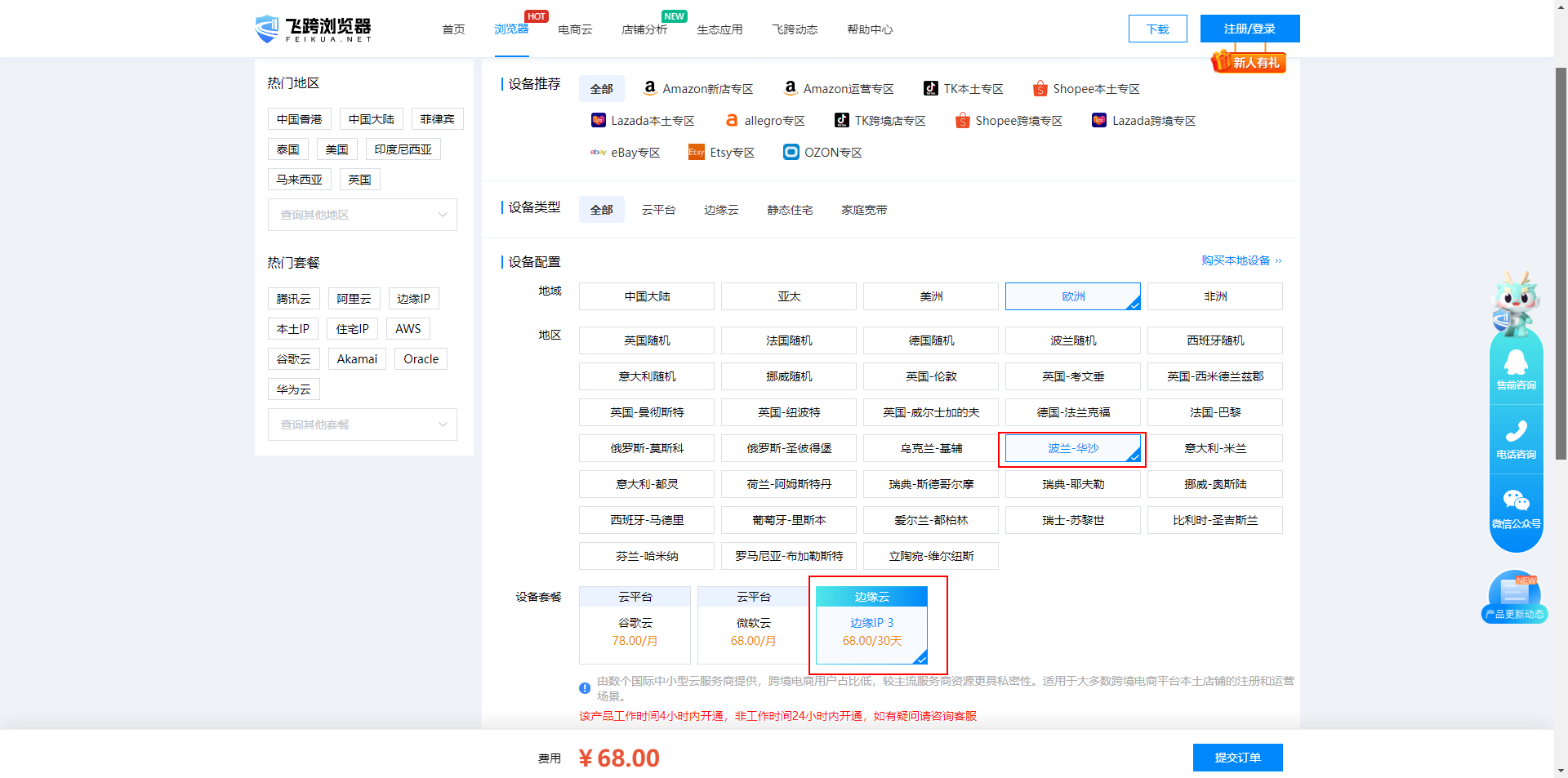Click the Amazon new store zone icon

(x=650, y=88)
